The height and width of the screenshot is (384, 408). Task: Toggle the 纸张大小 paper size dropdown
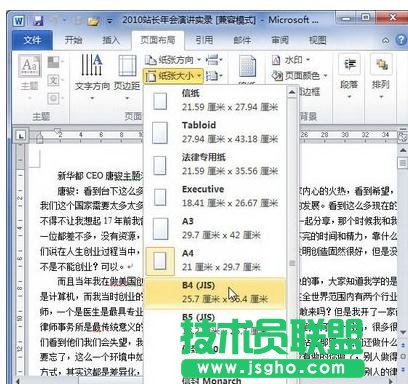click(173, 76)
